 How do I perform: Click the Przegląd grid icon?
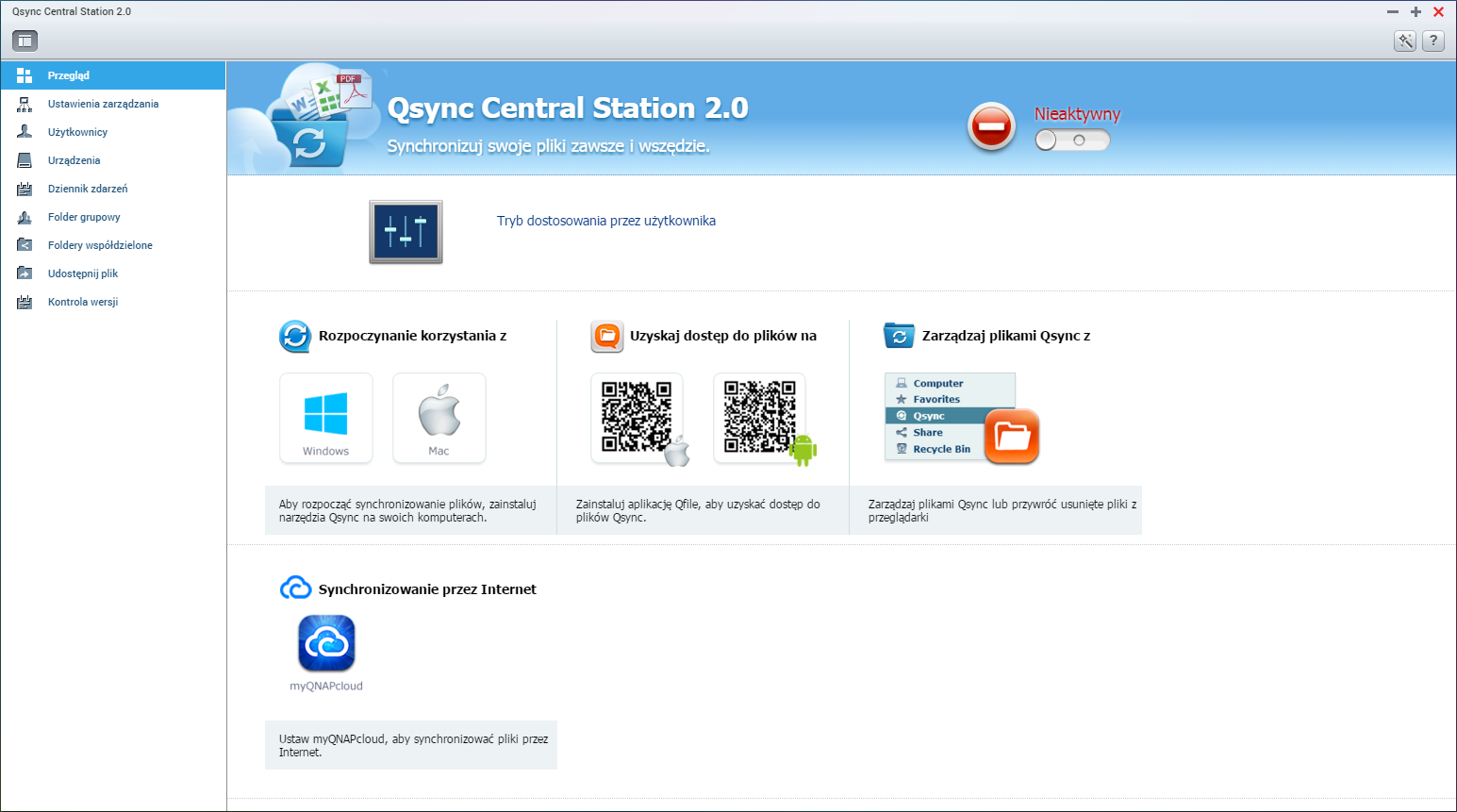tap(25, 75)
